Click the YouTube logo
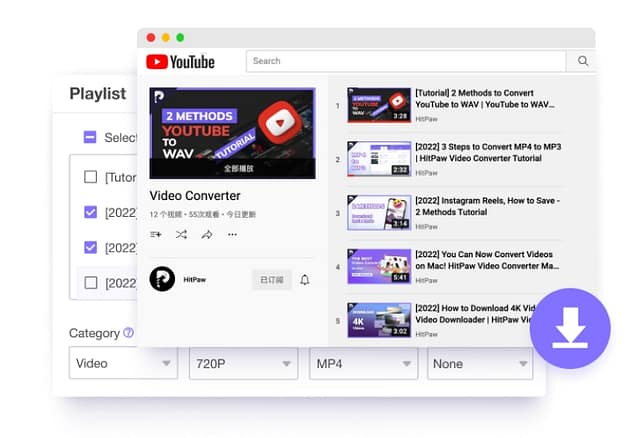 coord(180,62)
